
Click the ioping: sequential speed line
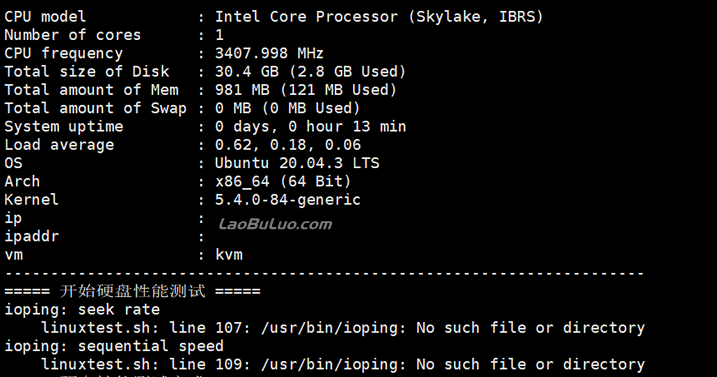click(114, 346)
